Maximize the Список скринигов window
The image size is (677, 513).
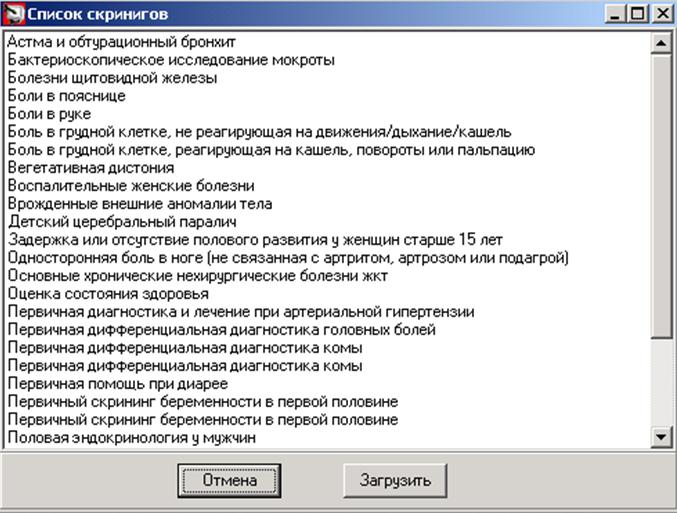point(638,14)
